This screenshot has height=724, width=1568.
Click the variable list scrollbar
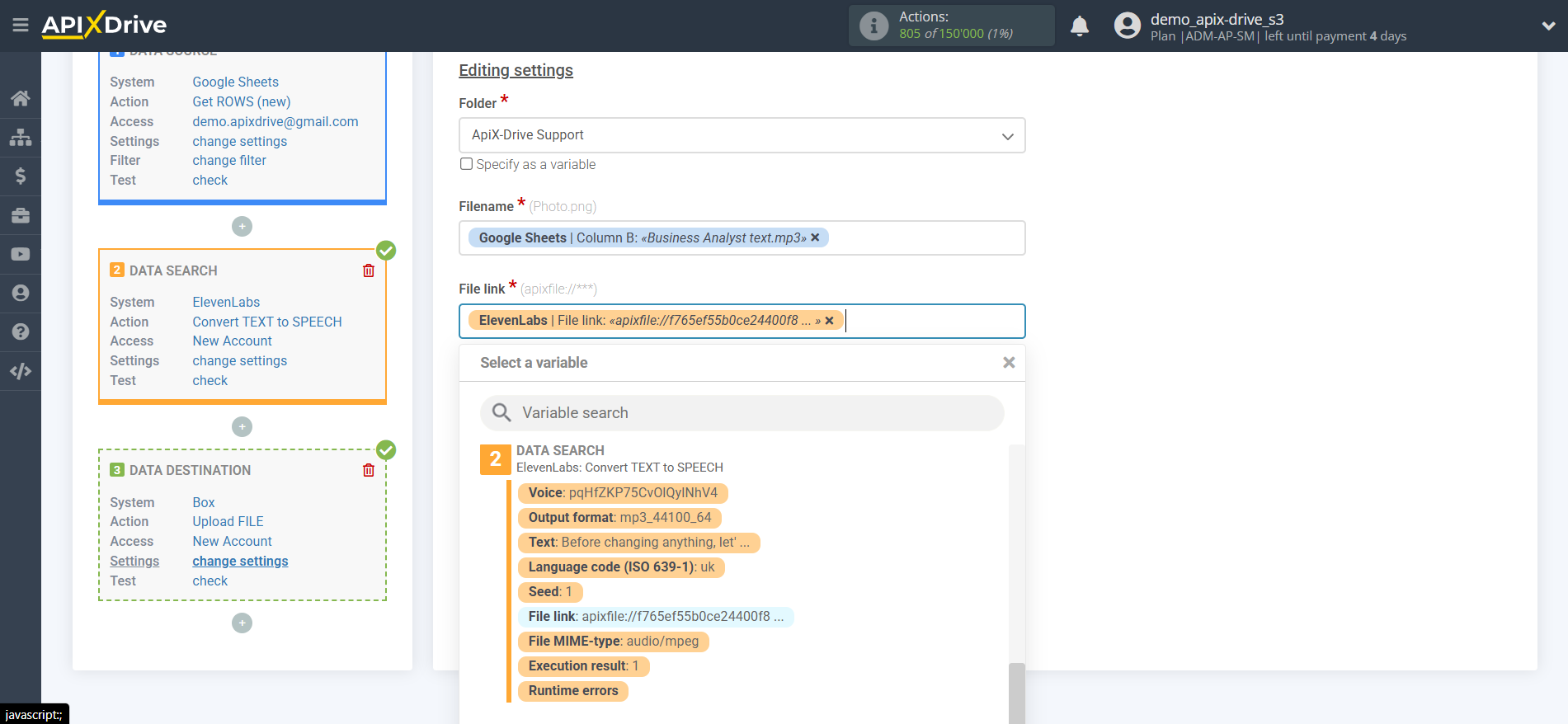[1016, 693]
